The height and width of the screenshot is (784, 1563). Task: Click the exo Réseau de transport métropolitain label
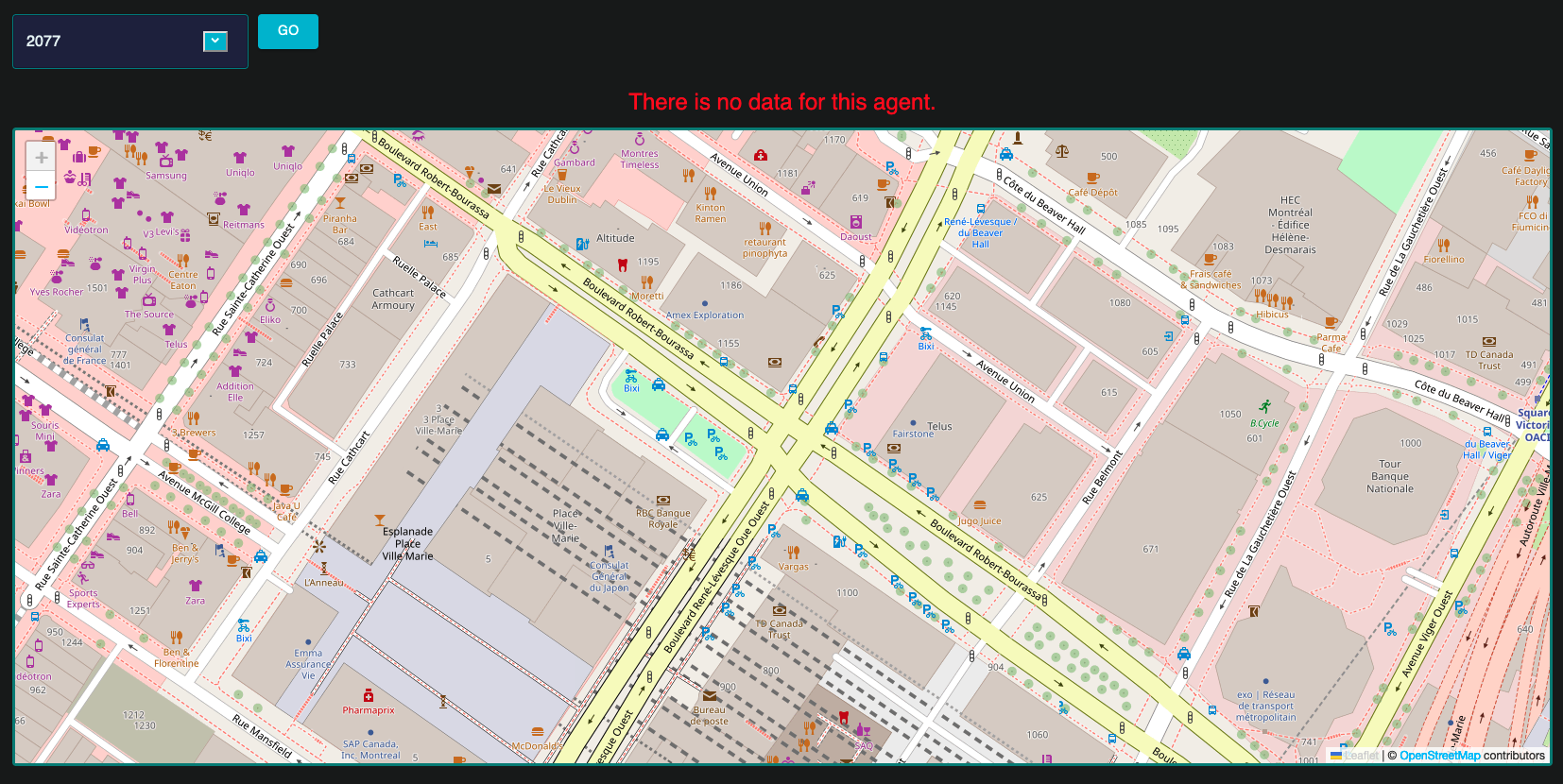coord(1266,706)
